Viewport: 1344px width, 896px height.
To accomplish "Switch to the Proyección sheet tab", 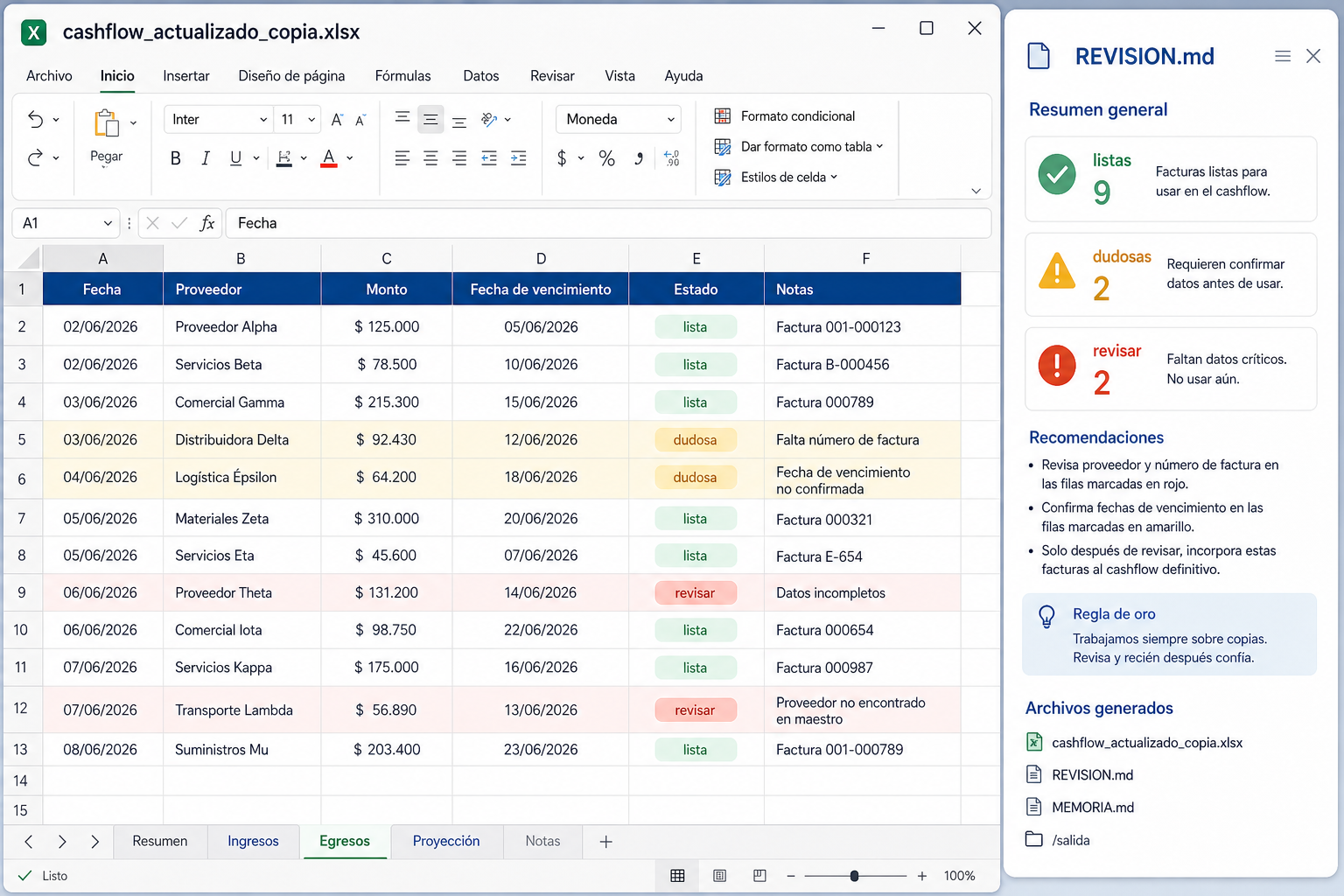I will (x=446, y=841).
